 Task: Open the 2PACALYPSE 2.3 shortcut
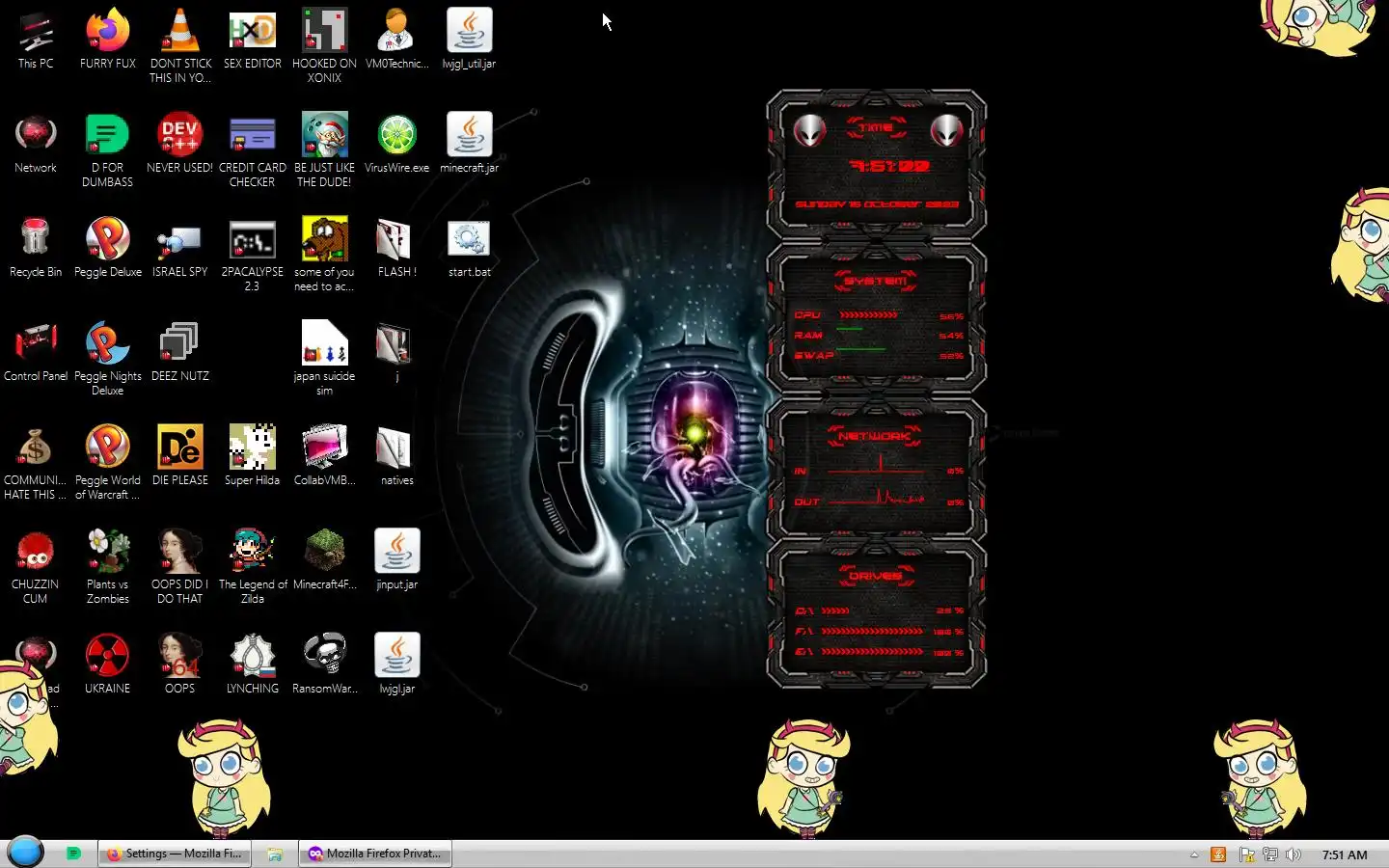coord(253,253)
